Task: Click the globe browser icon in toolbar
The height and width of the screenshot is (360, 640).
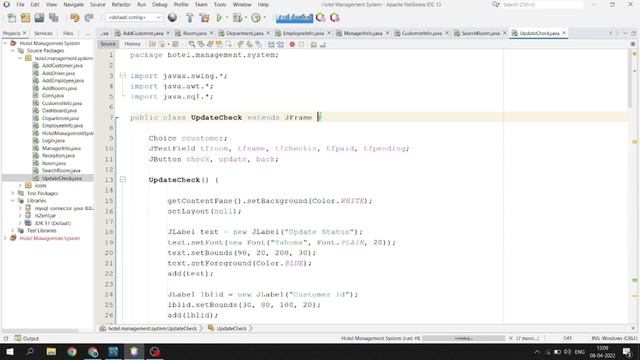Action: pos(172,18)
